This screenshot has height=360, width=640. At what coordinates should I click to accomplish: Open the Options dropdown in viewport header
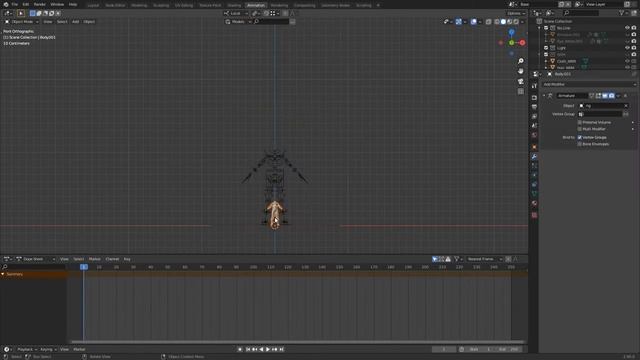(x=516, y=13)
